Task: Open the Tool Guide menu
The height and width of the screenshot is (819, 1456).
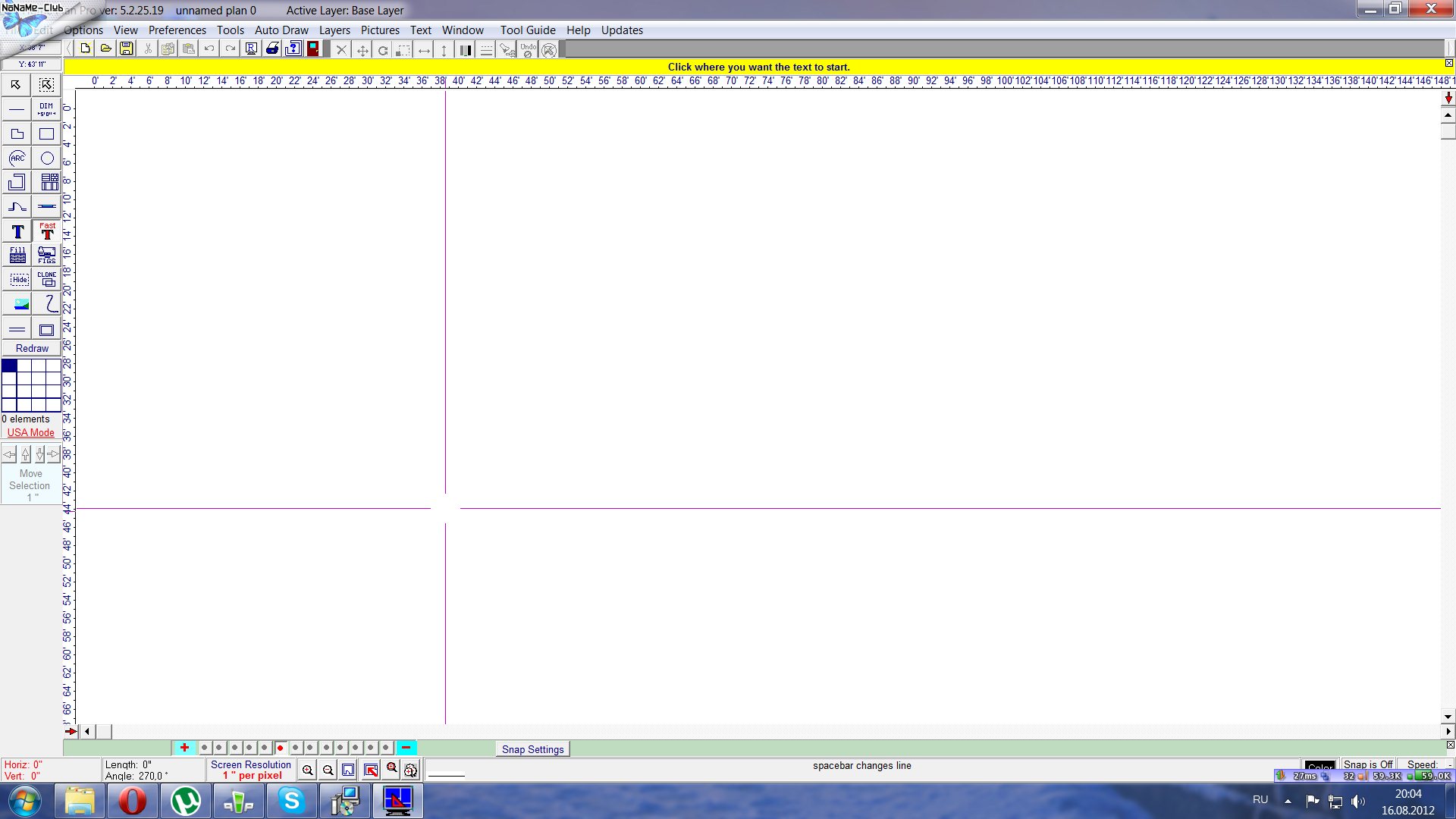Action: pyautogui.click(x=528, y=30)
